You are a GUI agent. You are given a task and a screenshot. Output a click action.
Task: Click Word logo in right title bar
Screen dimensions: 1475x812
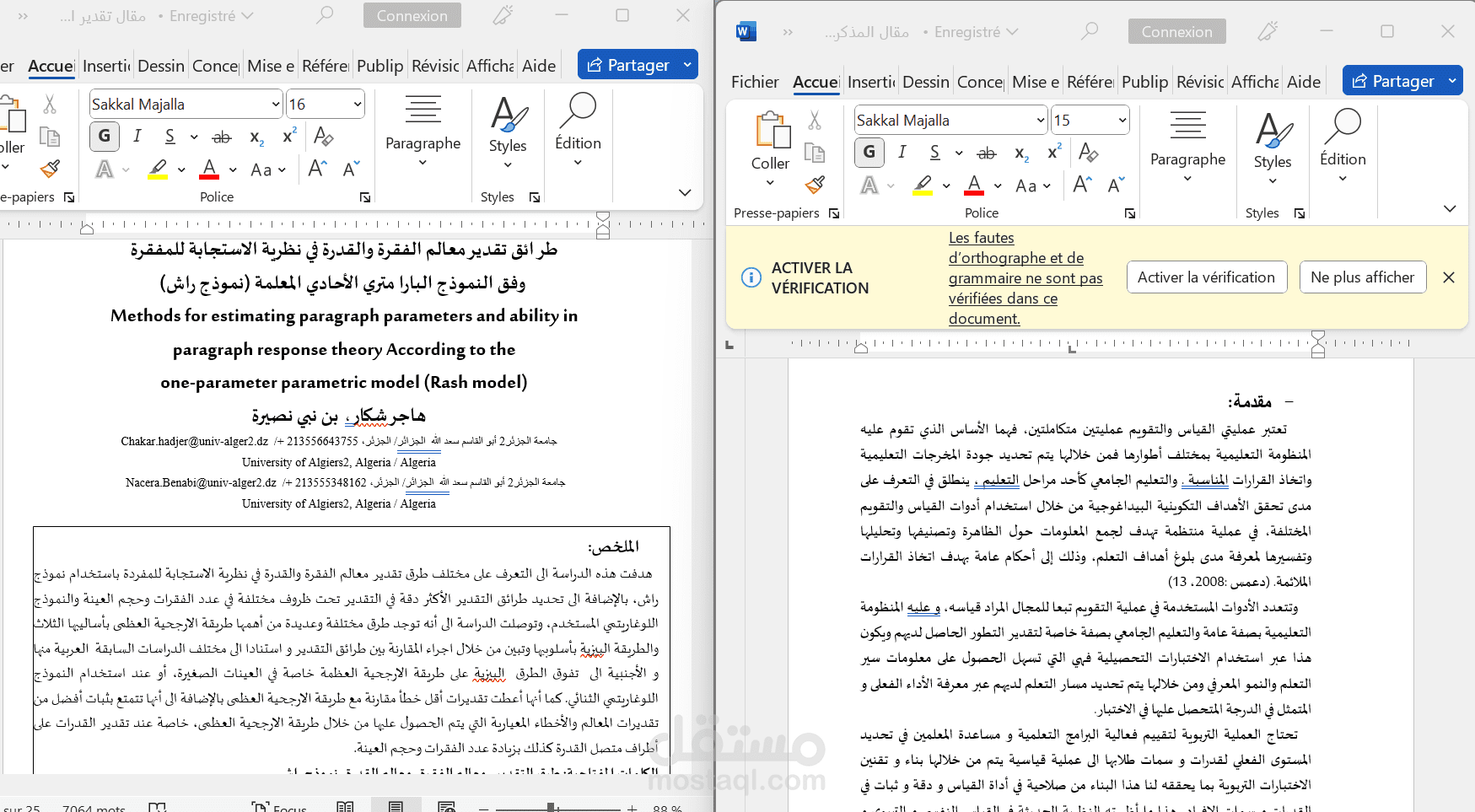(x=746, y=31)
